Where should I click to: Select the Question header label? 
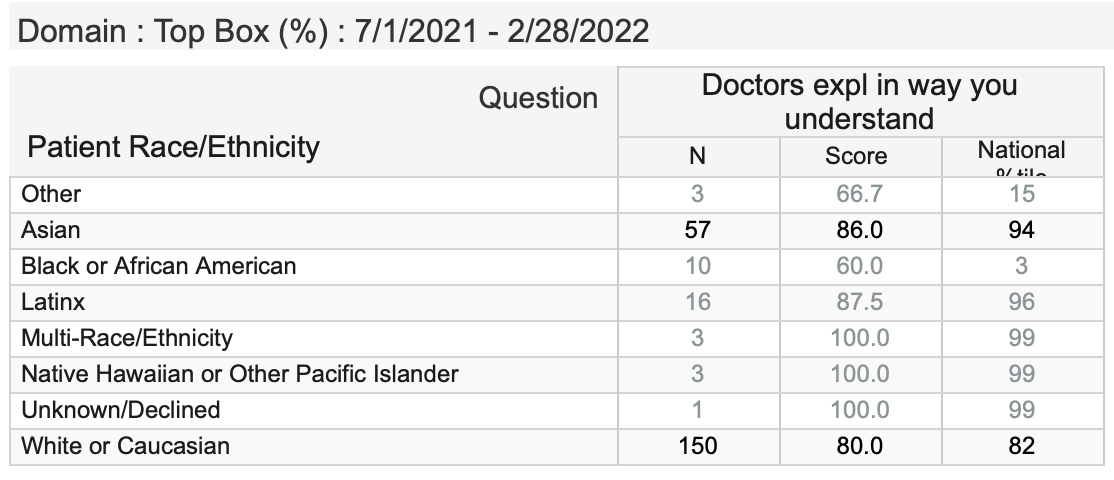(538, 98)
